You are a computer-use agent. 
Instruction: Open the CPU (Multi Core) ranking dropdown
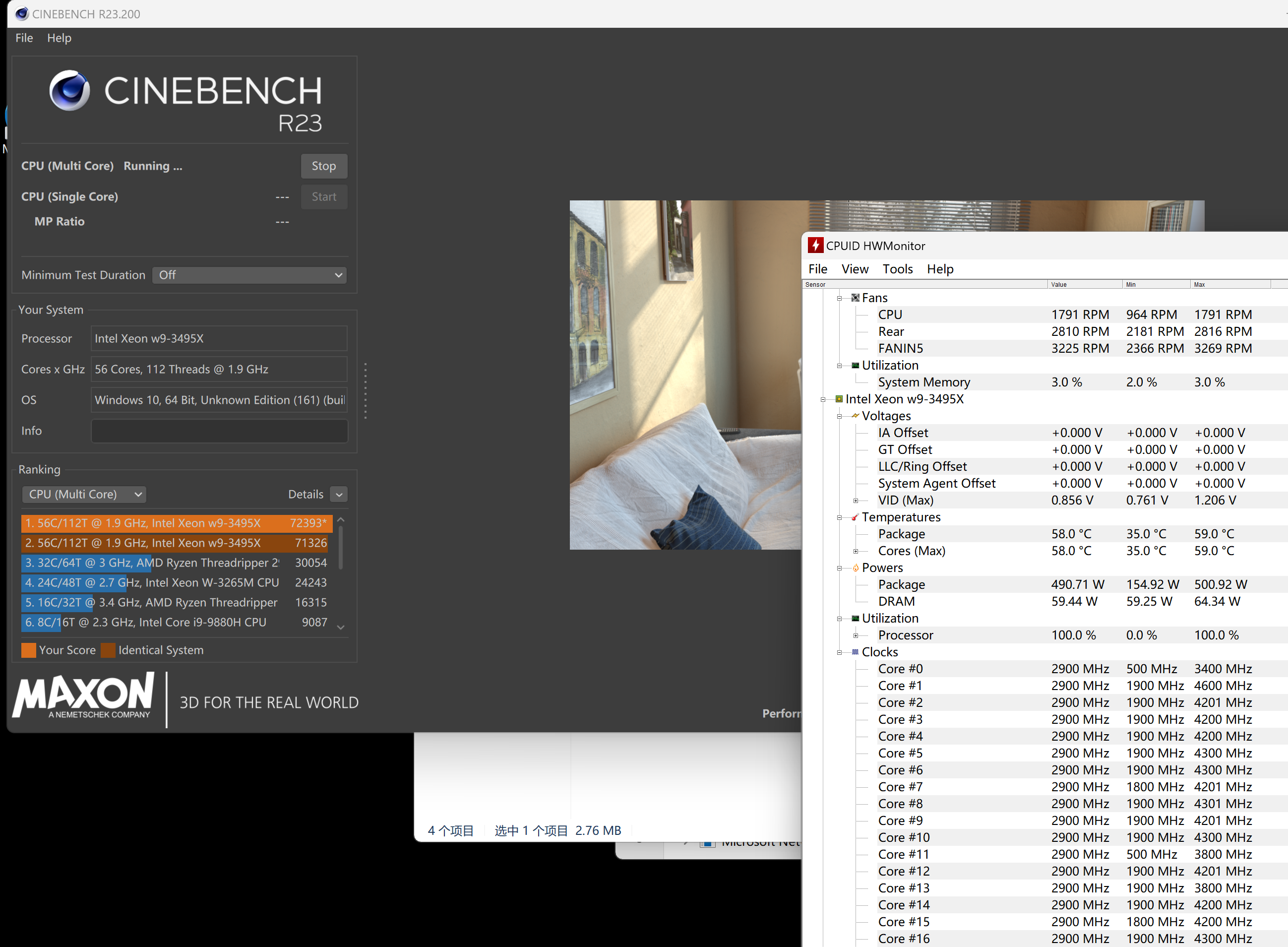coord(84,494)
